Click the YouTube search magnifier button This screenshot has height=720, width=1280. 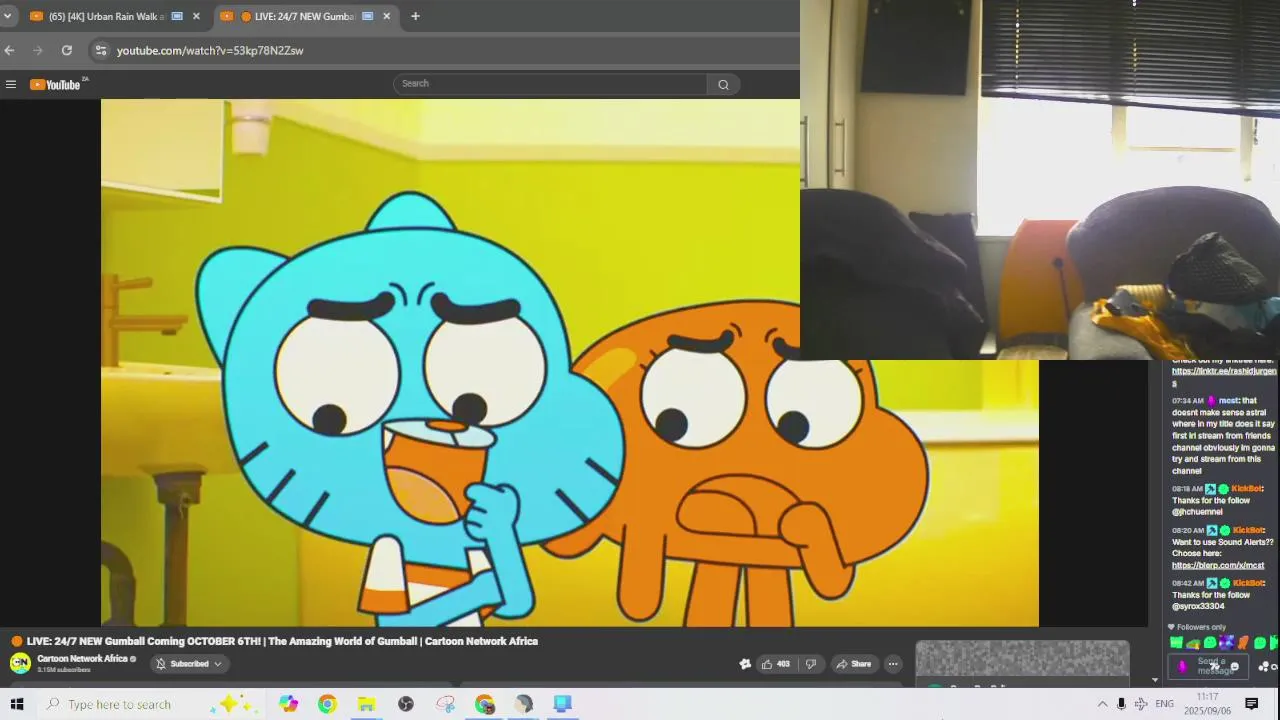click(723, 84)
